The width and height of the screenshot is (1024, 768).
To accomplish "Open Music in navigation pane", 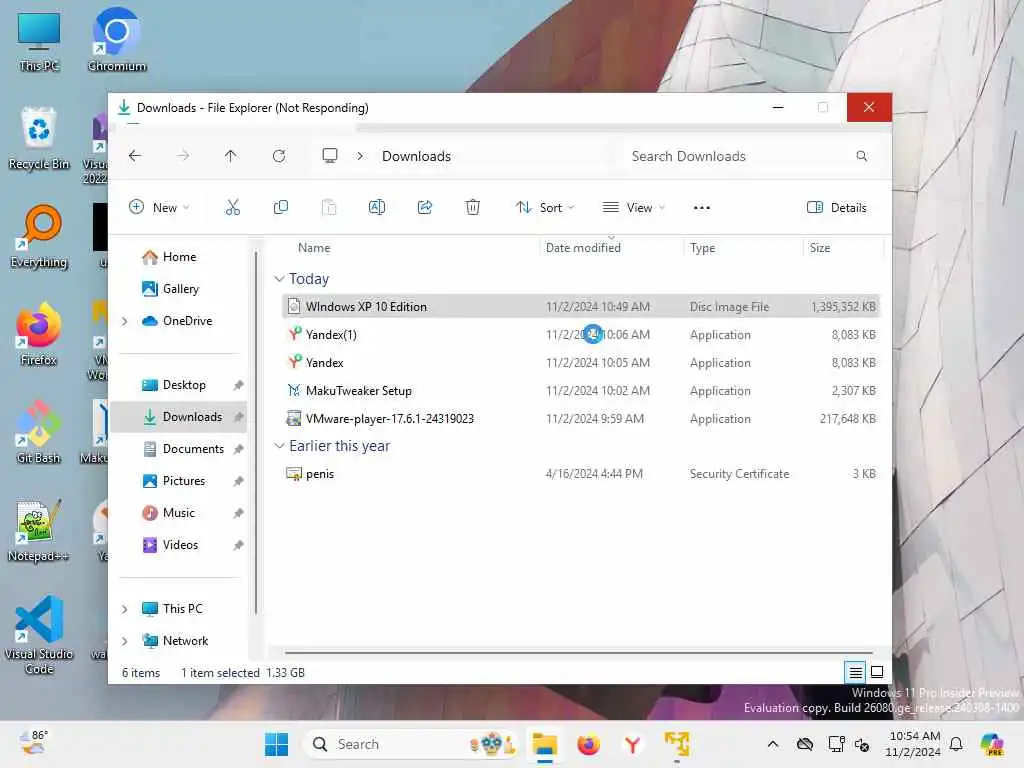I will click(178, 513).
